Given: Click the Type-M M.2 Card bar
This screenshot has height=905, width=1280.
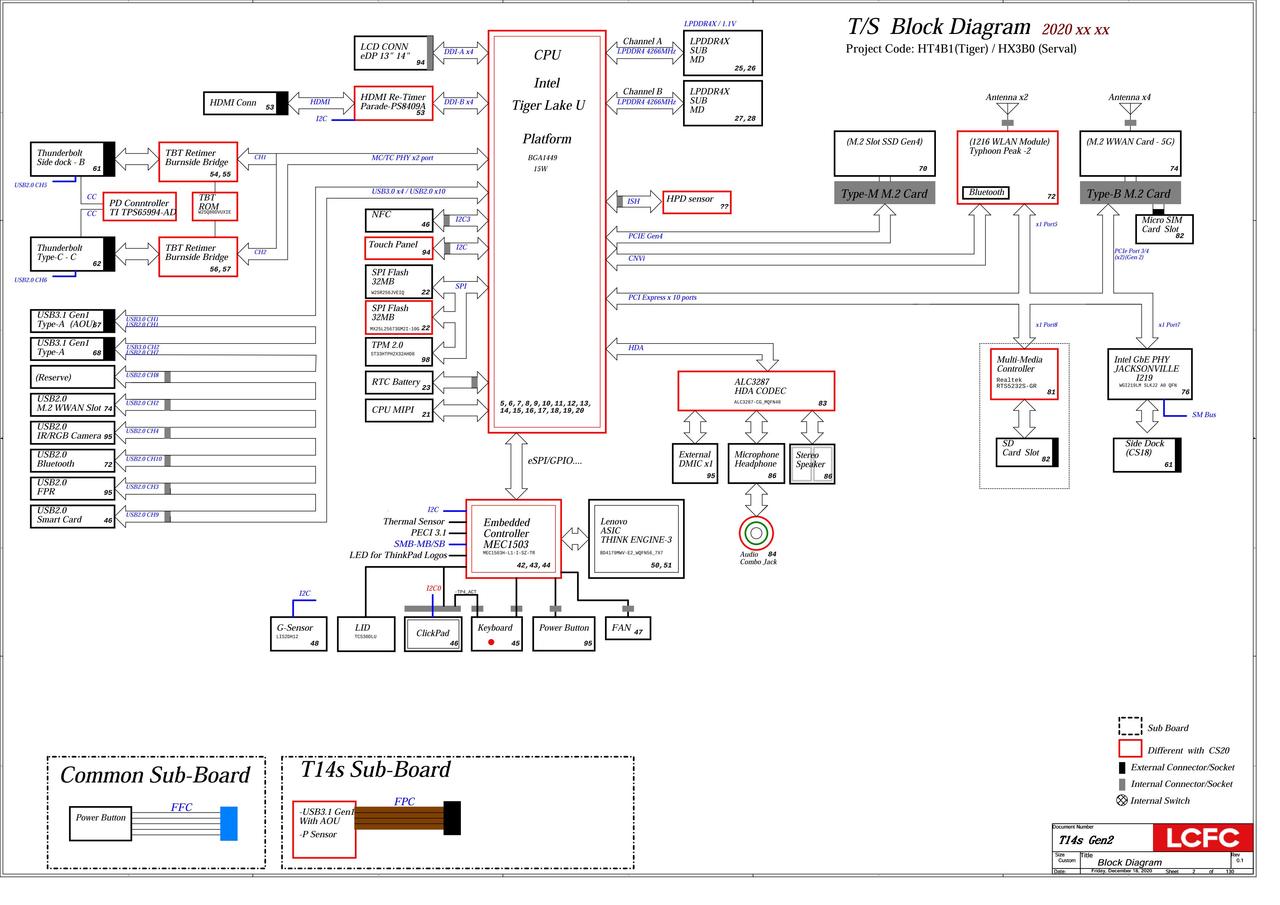Looking at the screenshot, I should coord(885,194).
